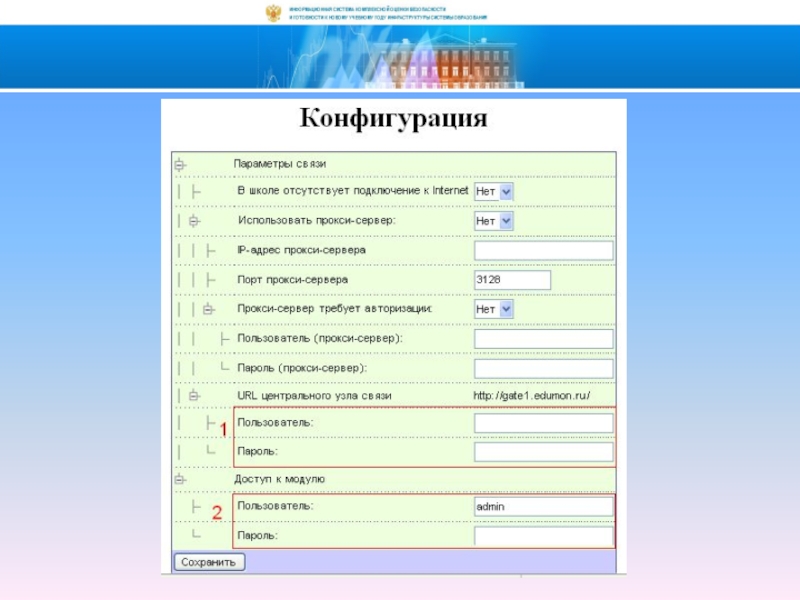Click the information system title text in header
The width and height of the screenshot is (800, 600).
388,13
